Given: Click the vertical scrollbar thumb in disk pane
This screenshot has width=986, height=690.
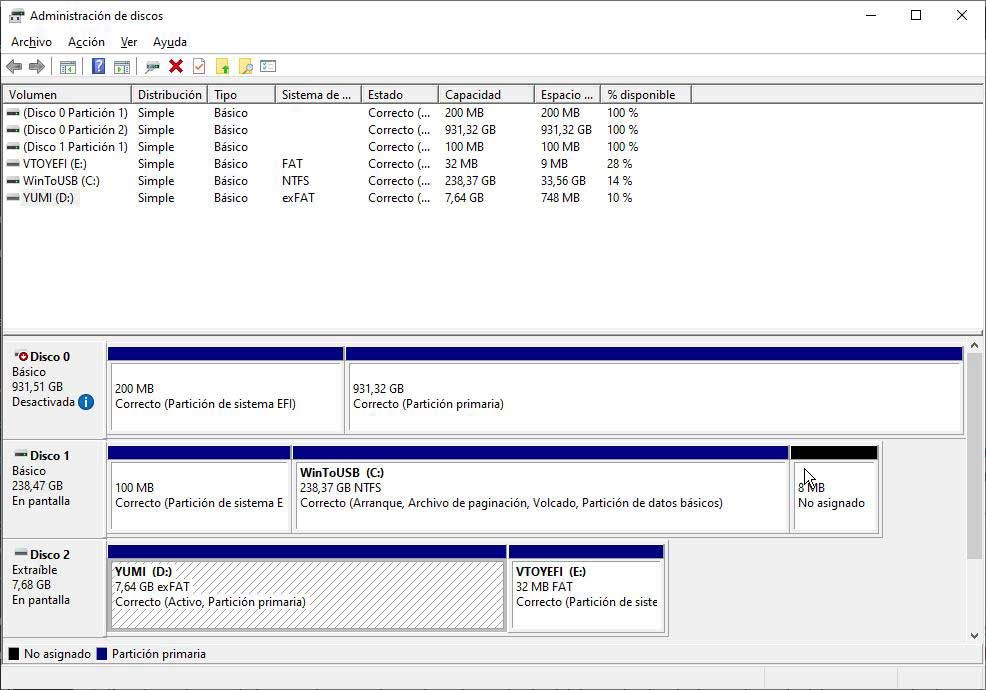Looking at the screenshot, I should coord(974,455).
